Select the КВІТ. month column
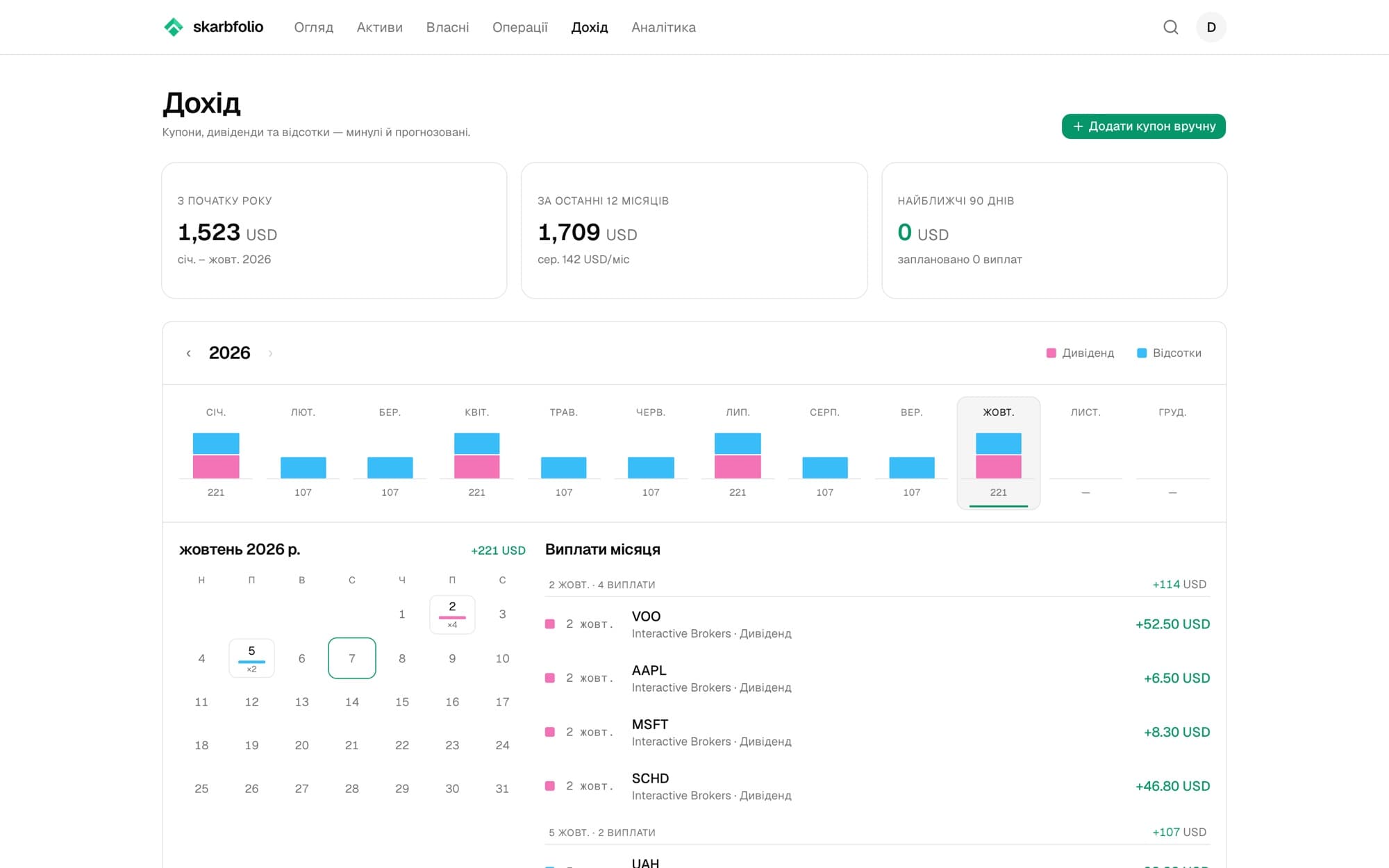Screen dimensions: 1389x868 (476, 453)
